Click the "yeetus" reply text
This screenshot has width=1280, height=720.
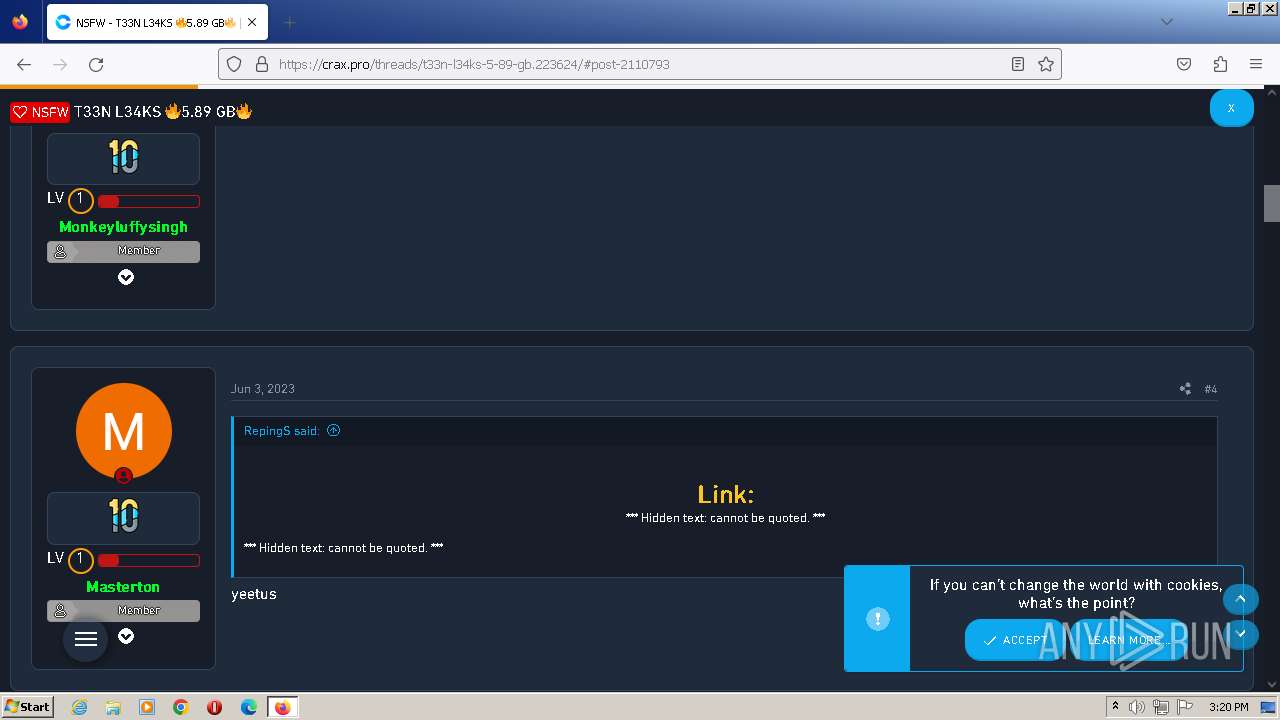click(254, 594)
